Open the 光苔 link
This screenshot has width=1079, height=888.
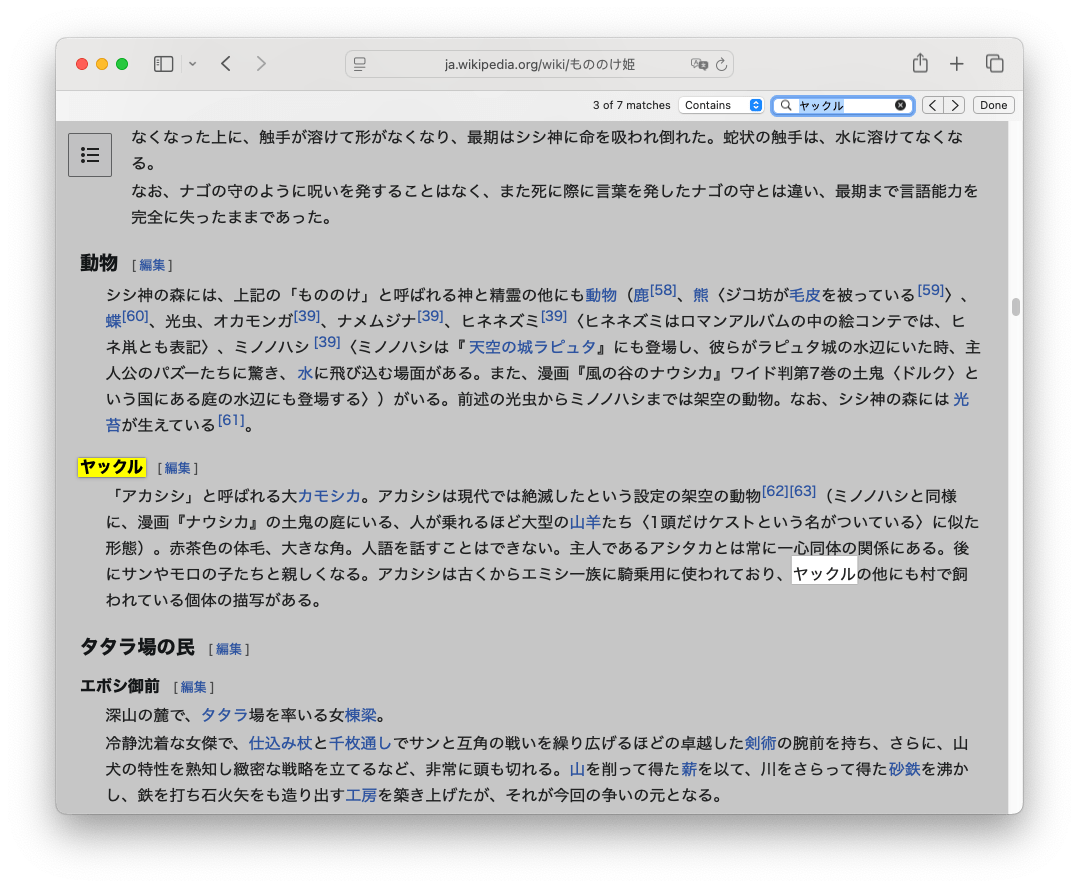[x=961, y=399]
